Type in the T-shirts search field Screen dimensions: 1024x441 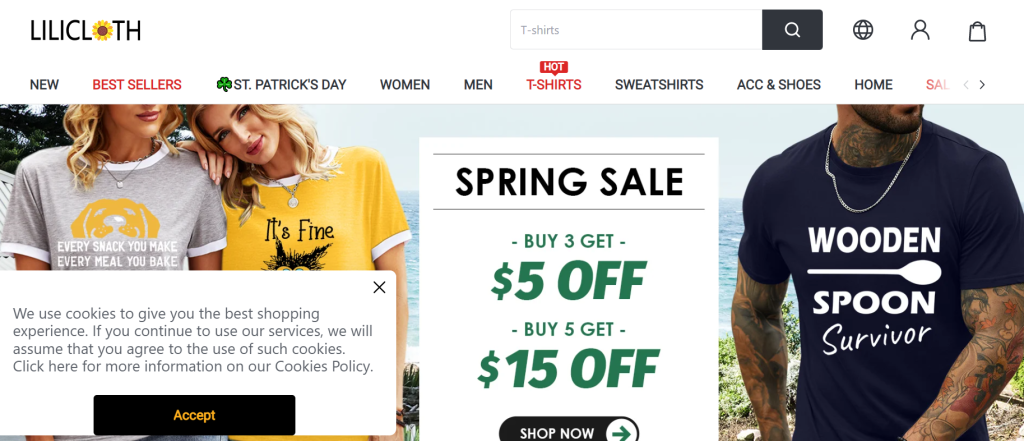(636, 30)
